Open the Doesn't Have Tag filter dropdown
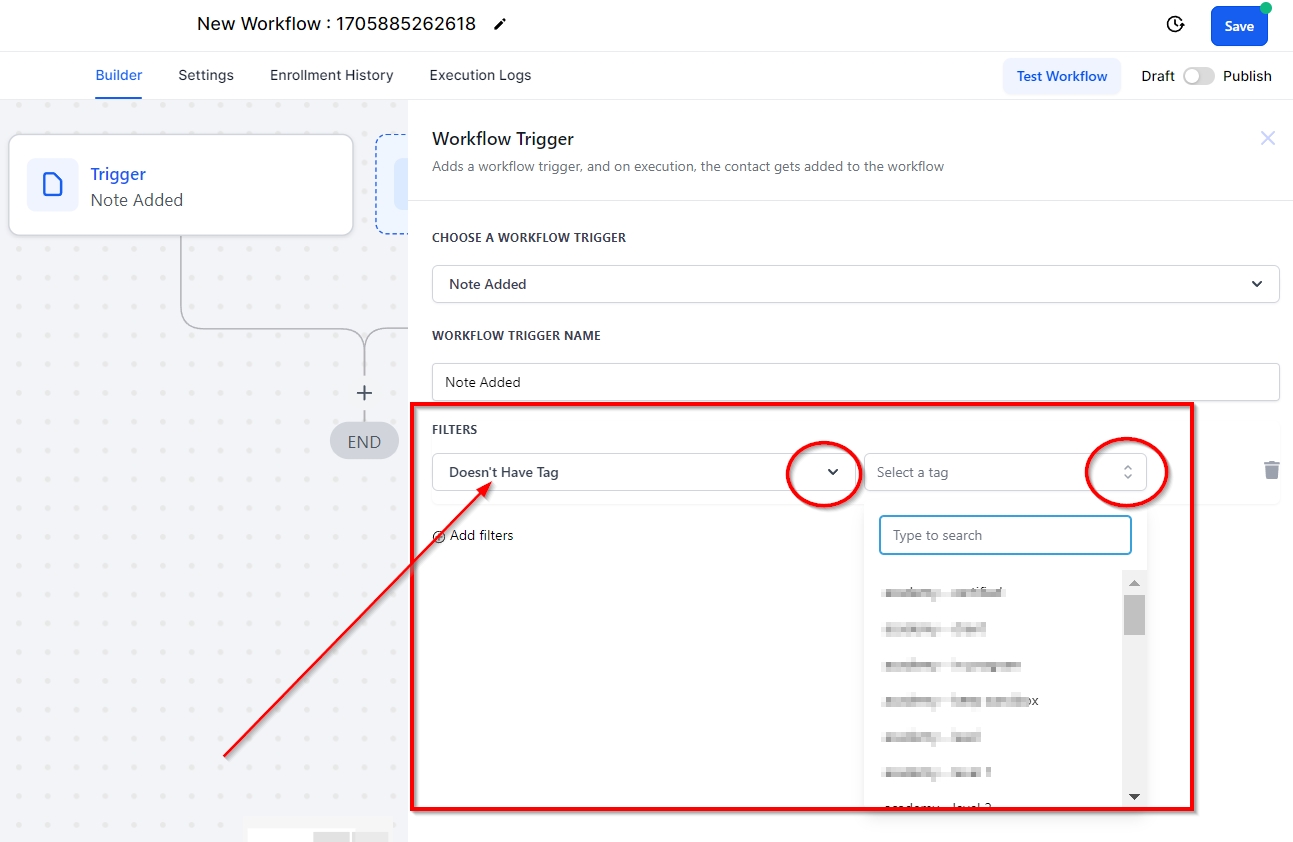 click(x=645, y=472)
